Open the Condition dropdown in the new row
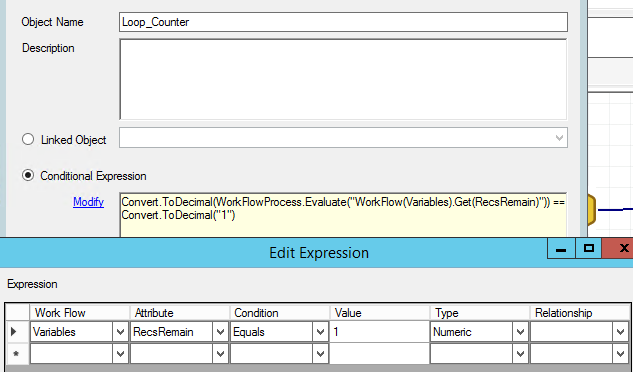Viewport: 633px width, 372px height. (321, 354)
